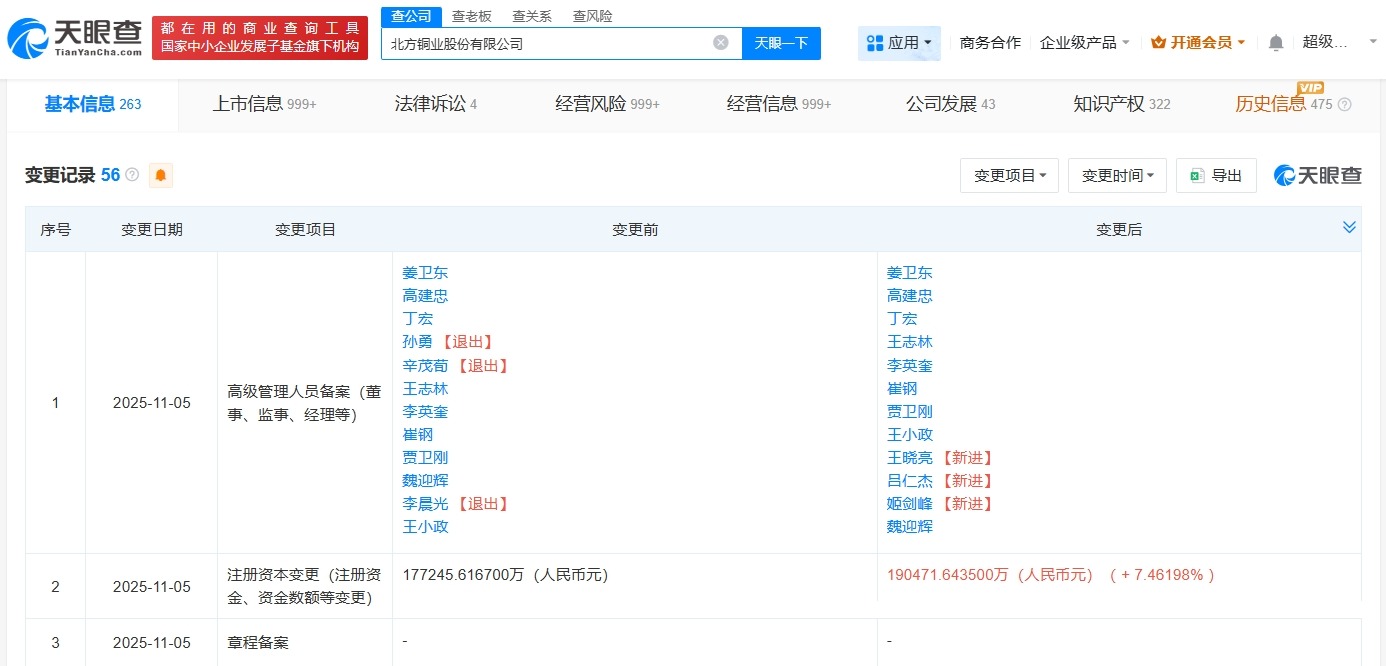Clear the search box using the ⊗ icon
The width and height of the screenshot is (1386, 666).
click(x=720, y=41)
